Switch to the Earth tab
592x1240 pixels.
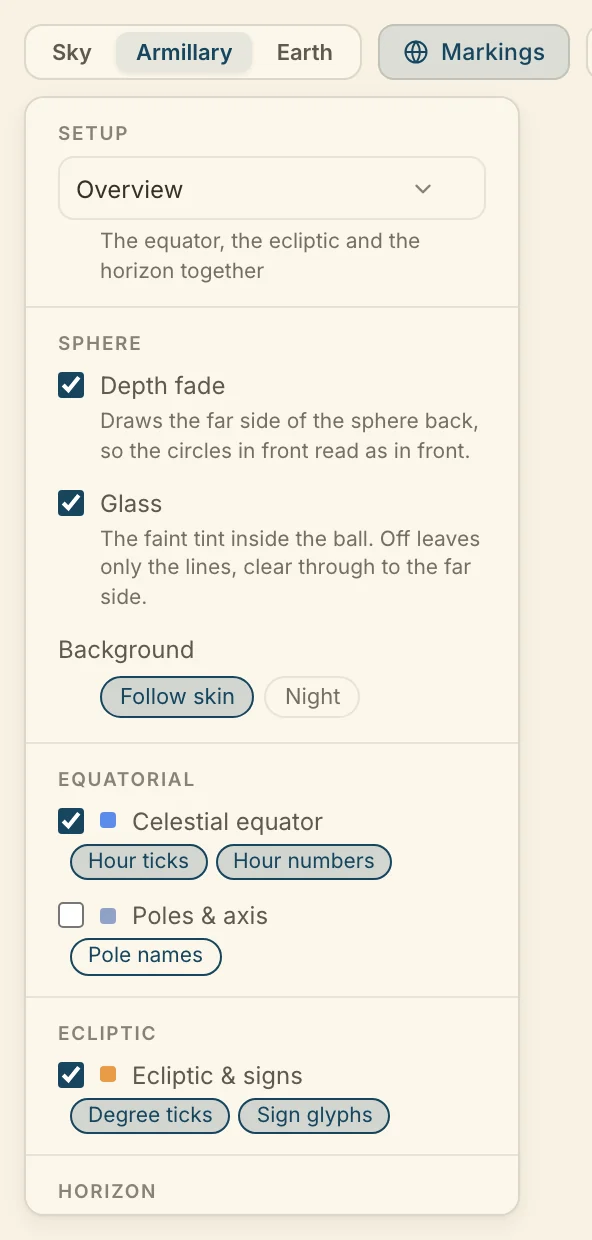(x=304, y=52)
